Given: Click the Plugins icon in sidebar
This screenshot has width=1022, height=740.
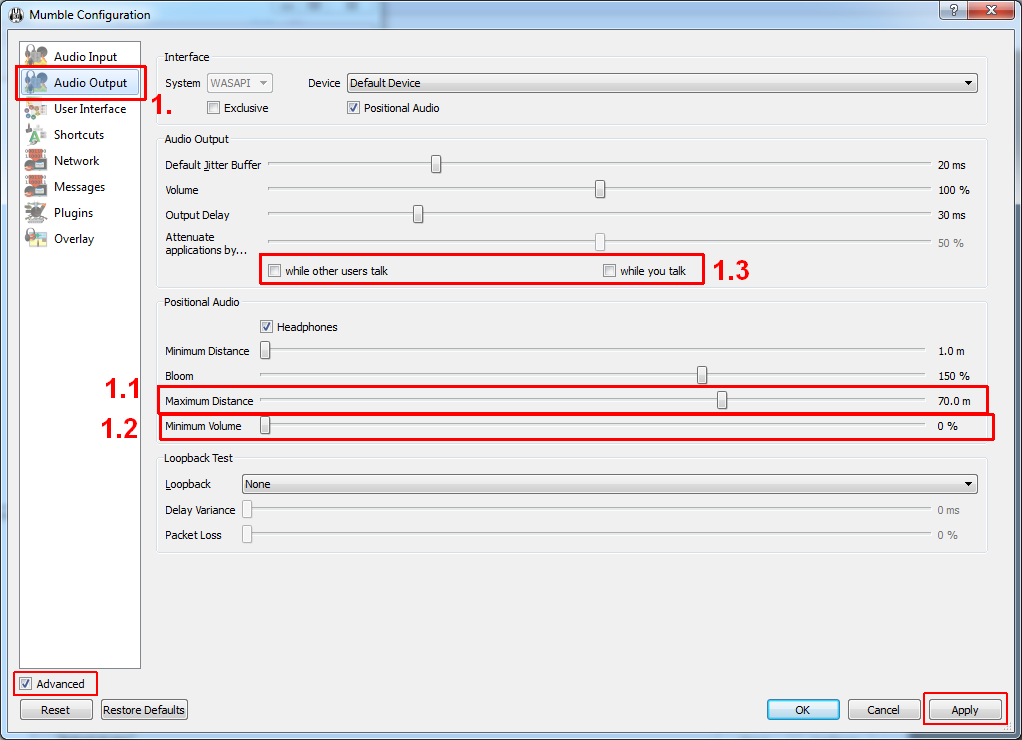Looking at the screenshot, I should [x=36, y=213].
